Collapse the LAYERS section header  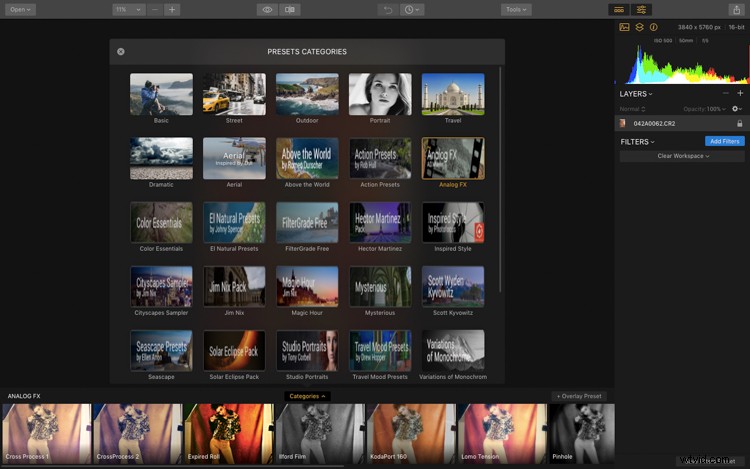[x=636, y=94]
